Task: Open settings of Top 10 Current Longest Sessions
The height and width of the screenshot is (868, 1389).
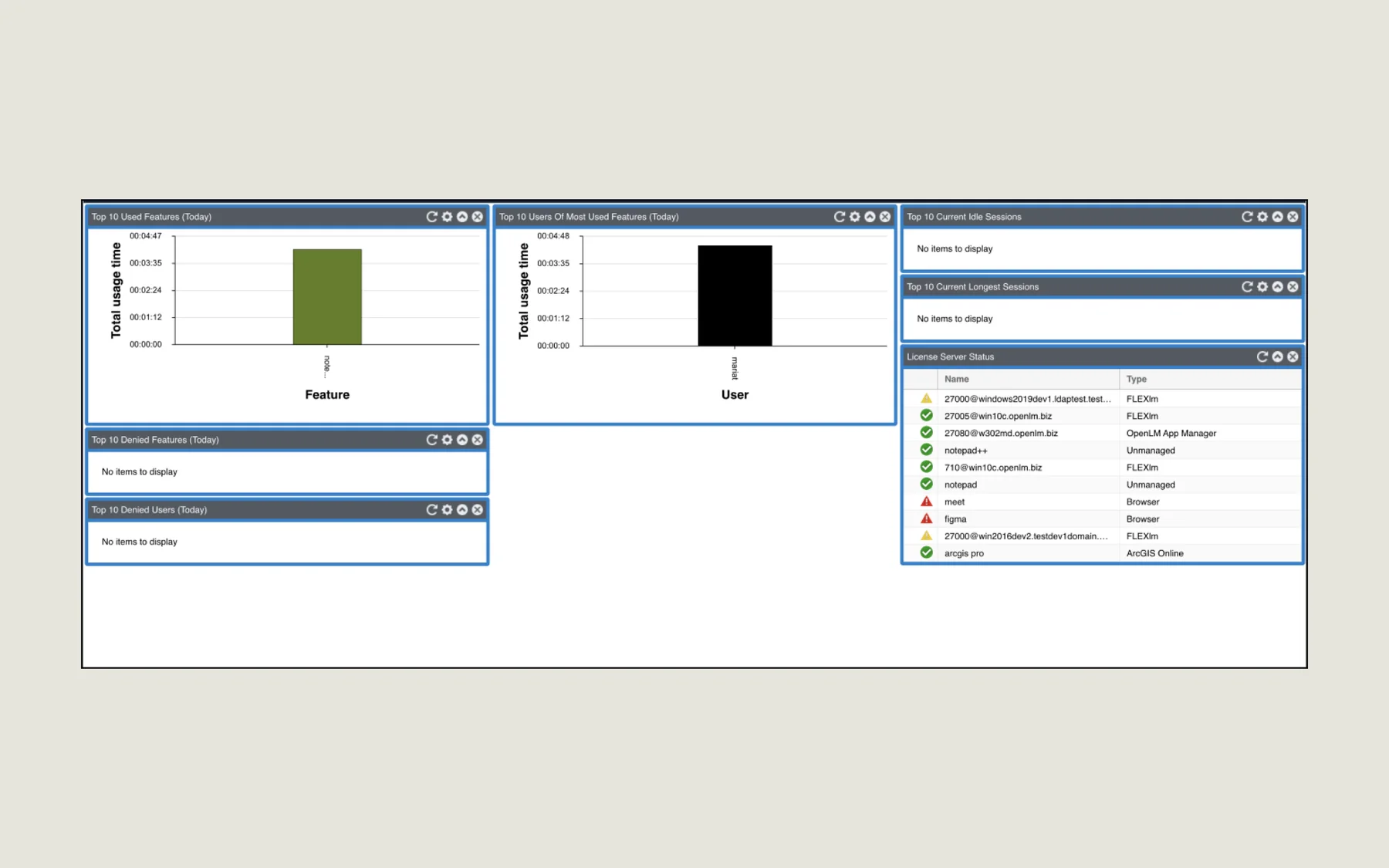Action: coord(1262,287)
